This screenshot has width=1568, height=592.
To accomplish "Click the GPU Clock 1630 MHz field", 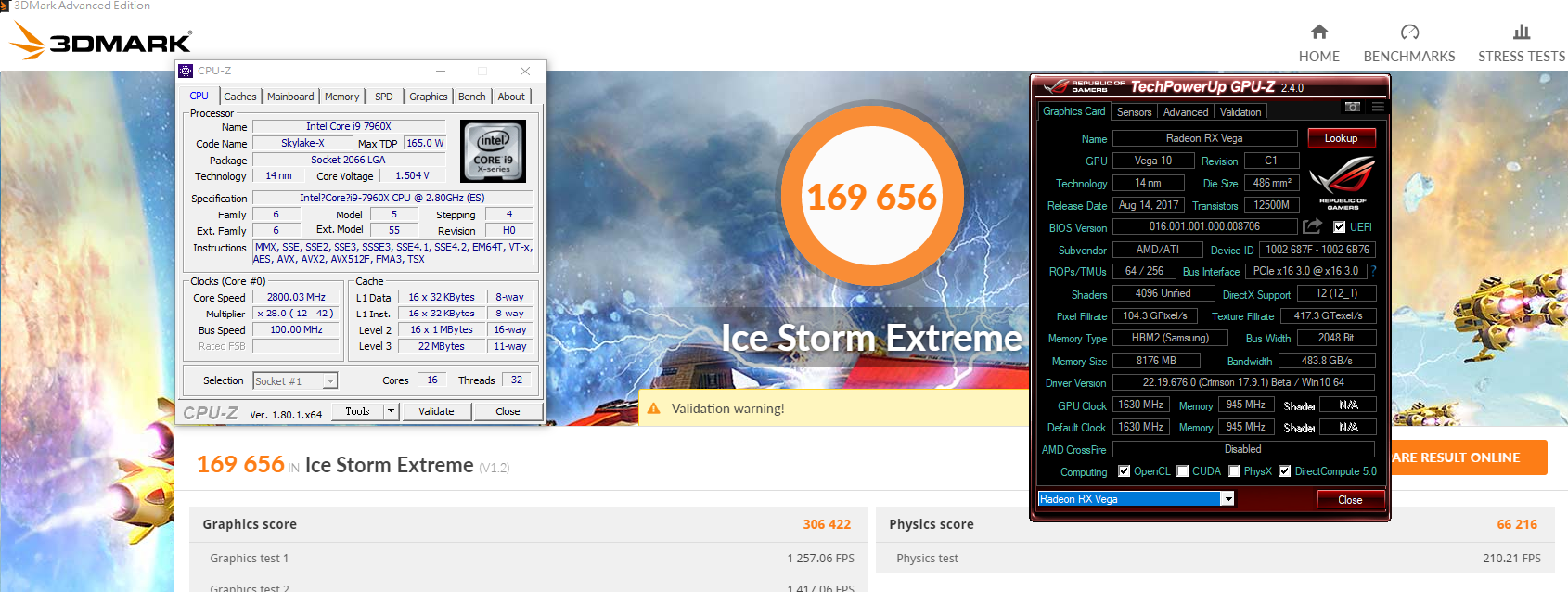I will click(1140, 405).
